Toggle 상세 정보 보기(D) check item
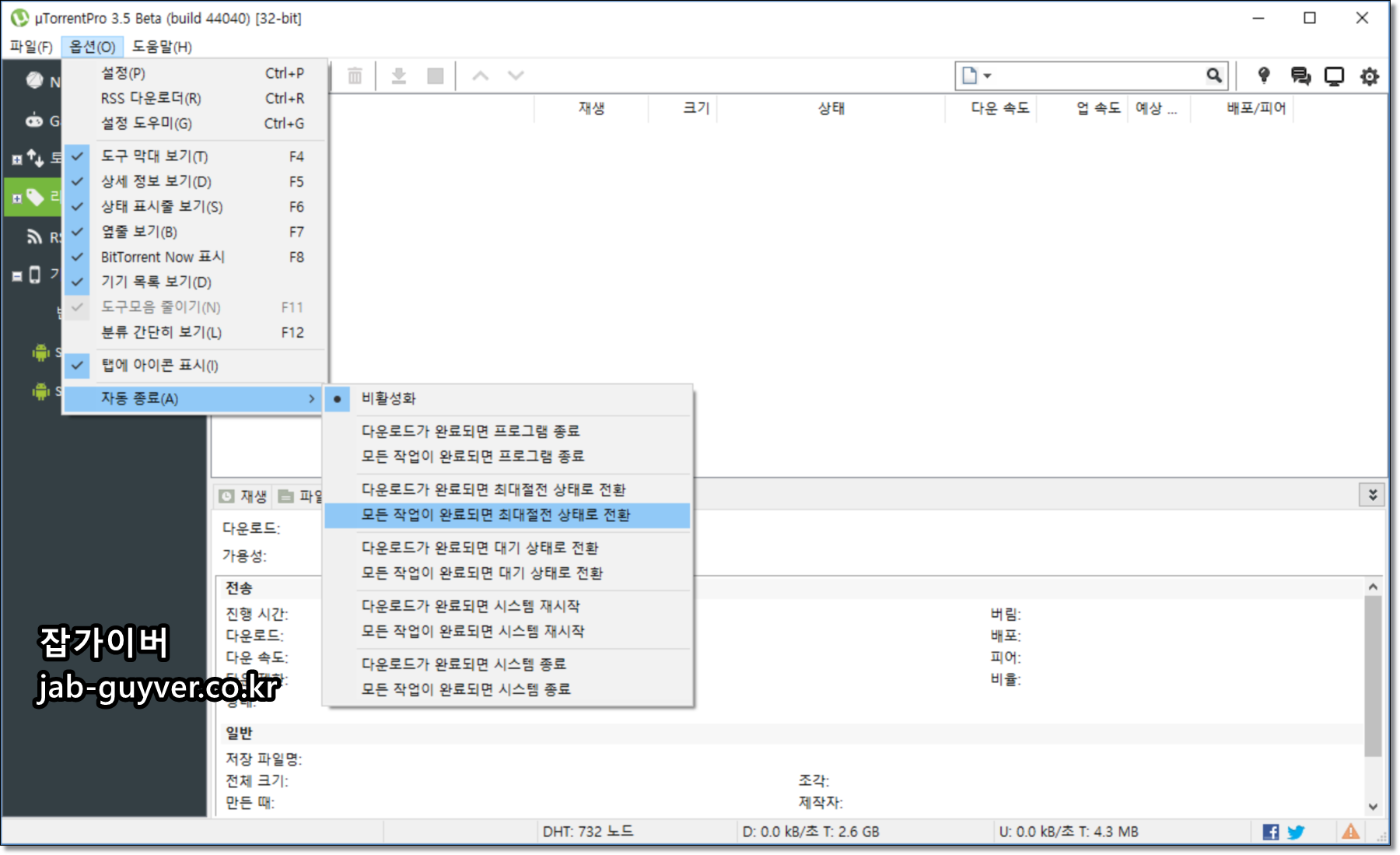The width and height of the screenshot is (1400, 855). tap(194, 181)
